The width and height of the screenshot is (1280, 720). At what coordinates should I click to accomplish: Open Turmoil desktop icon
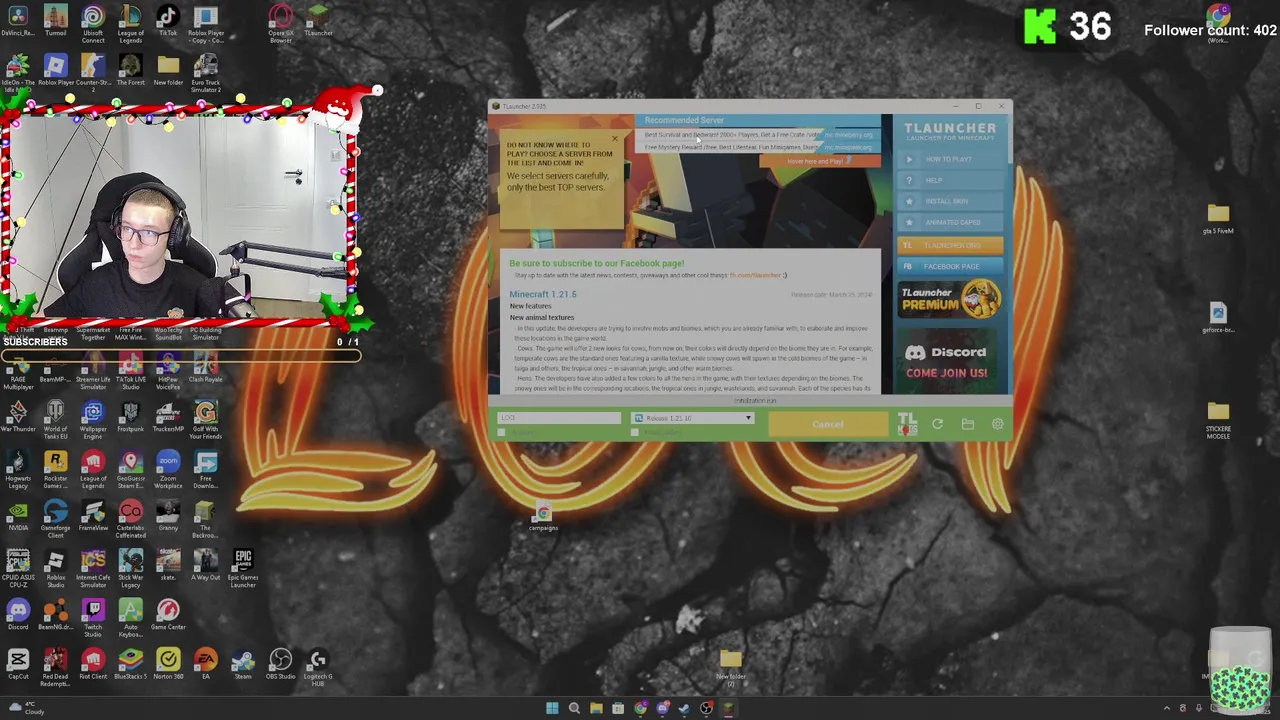(x=56, y=22)
